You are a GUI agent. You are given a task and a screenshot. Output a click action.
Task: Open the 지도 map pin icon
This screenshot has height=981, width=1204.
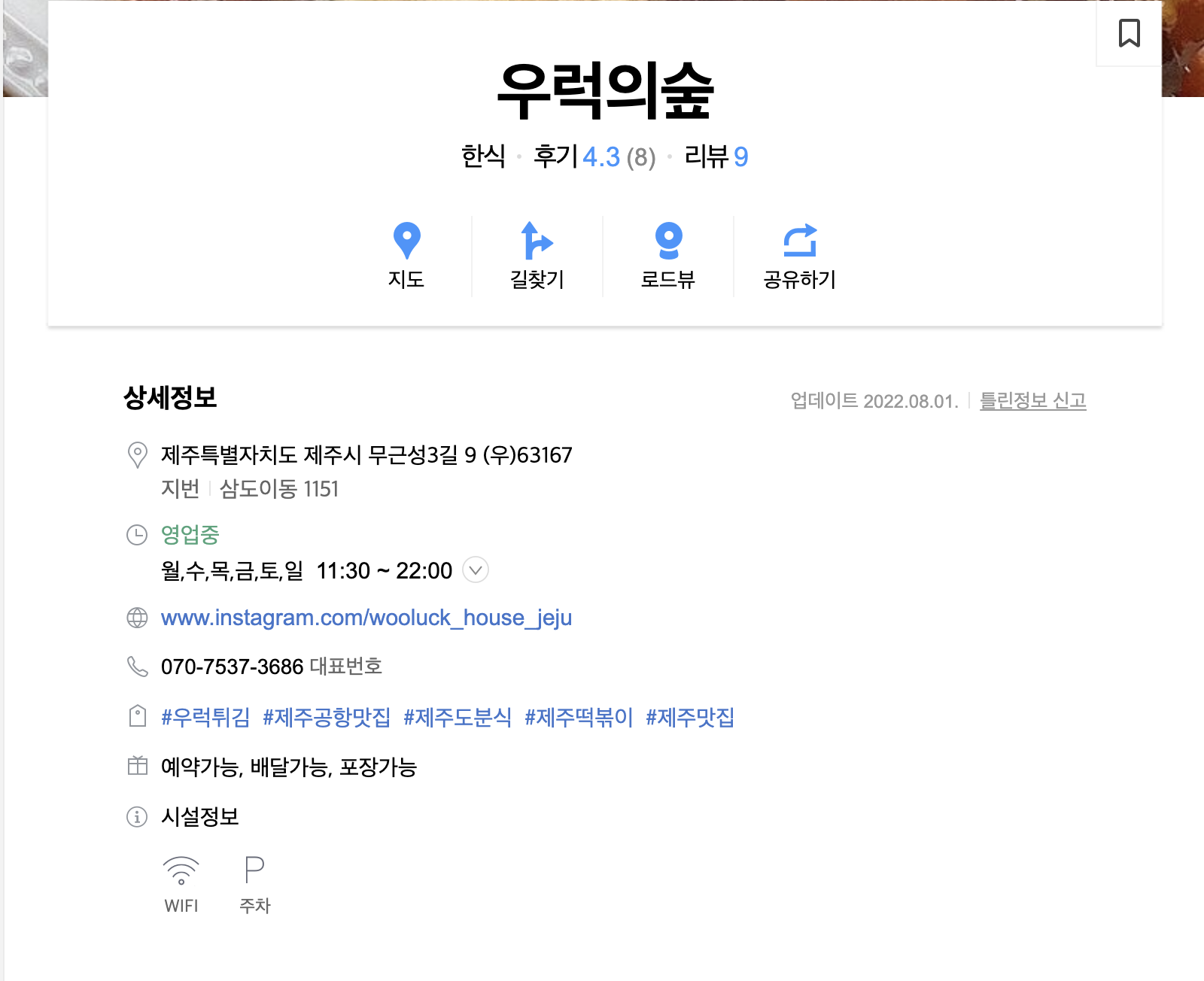tap(406, 241)
